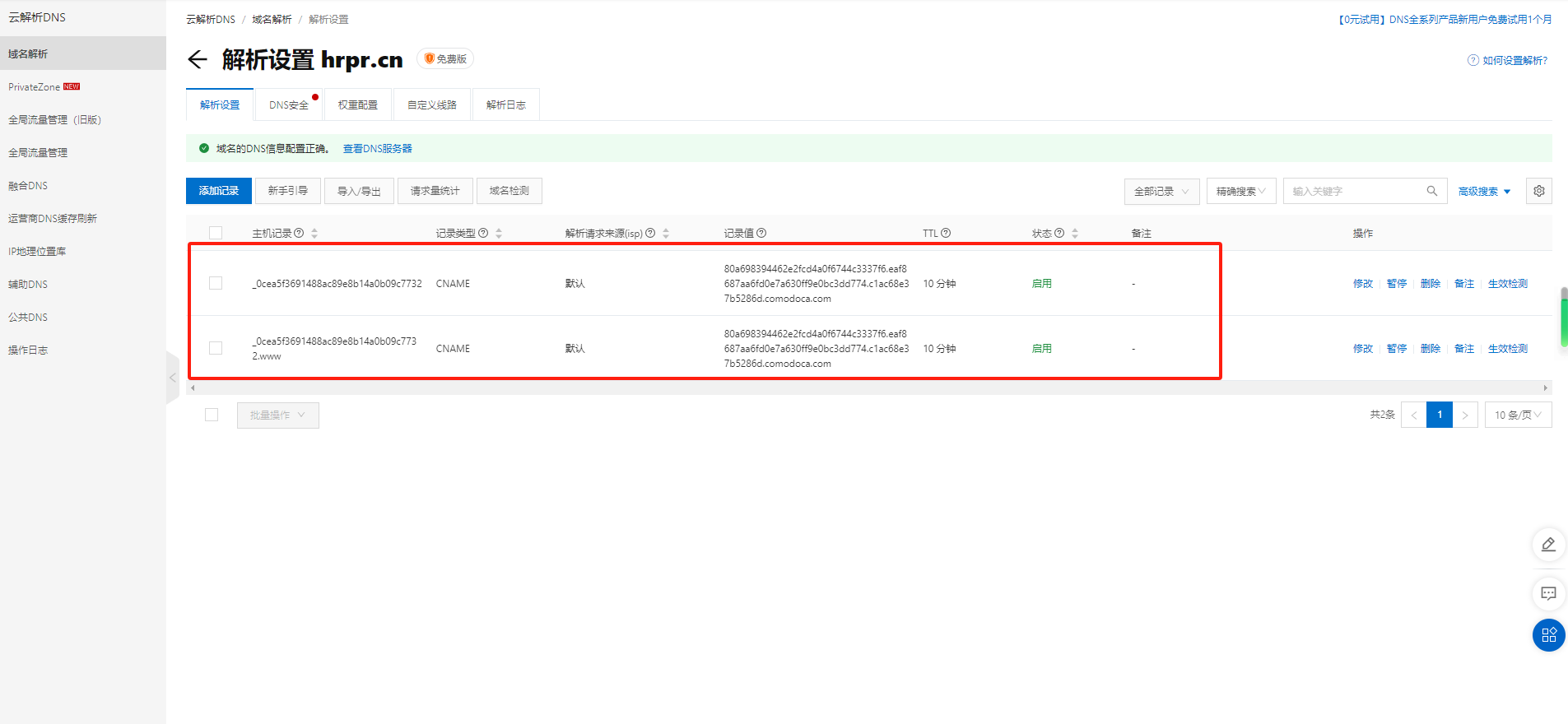This screenshot has width=1568, height=724.
Task: Click the 主机记录 help question icon
Action: pos(300,233)
